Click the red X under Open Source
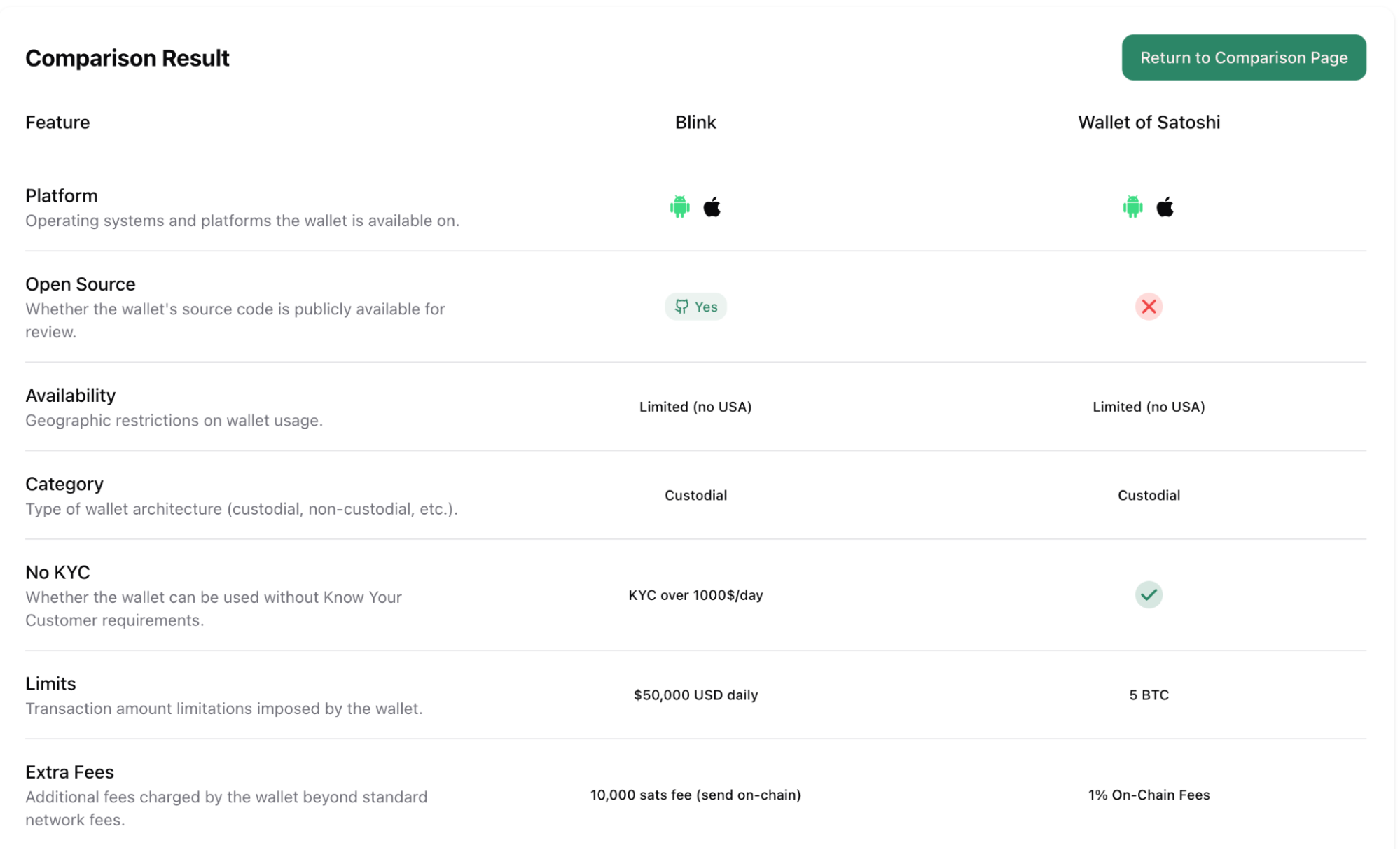Screen dimensions: 1400x850 tap(1149, 307)
